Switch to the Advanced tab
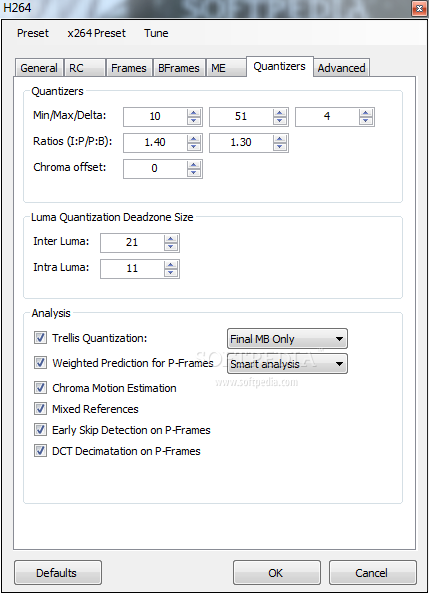The width and height of the screenshot is (429, 594). [x=341, y=68]
